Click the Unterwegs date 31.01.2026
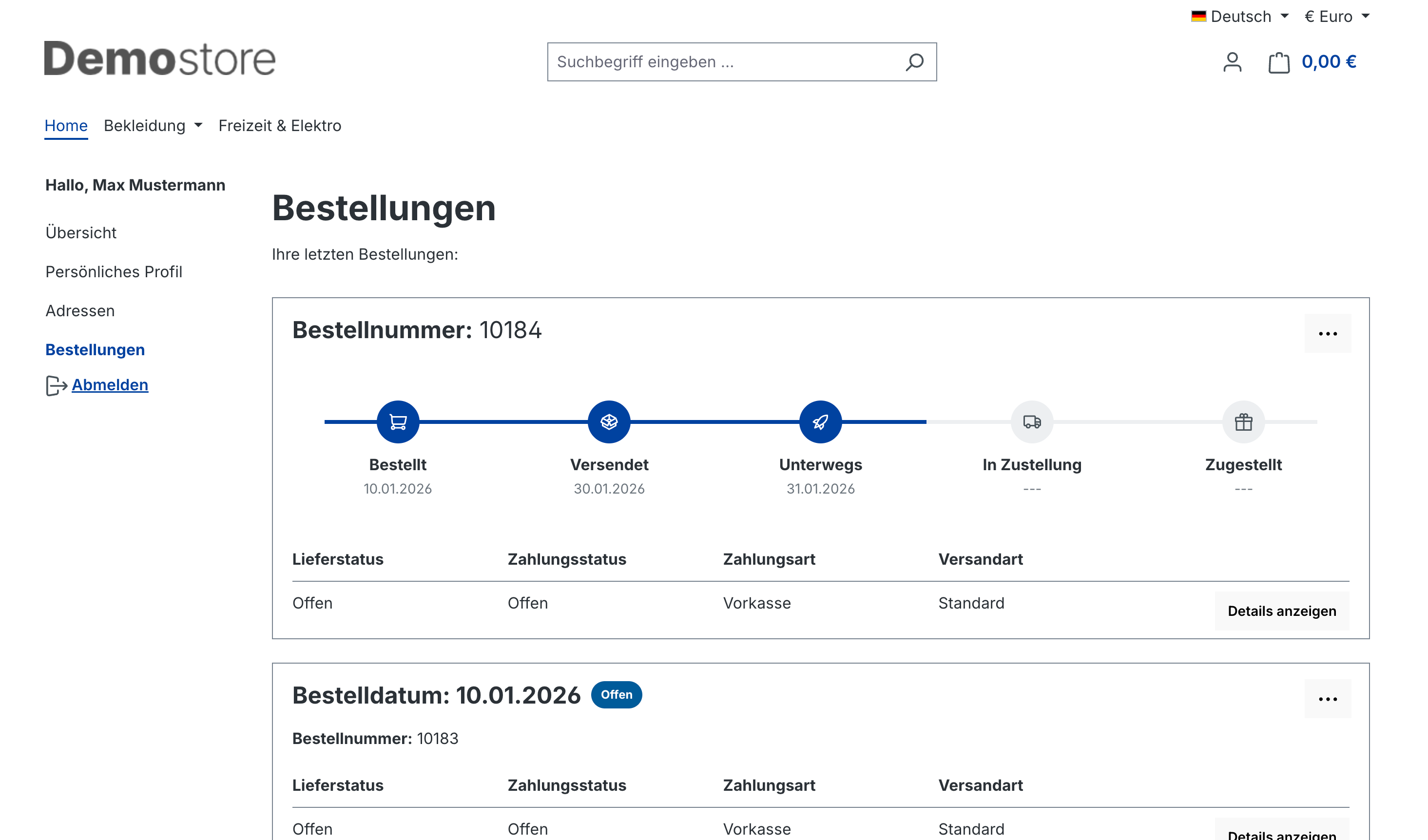1428x840 pixels. 821,489
